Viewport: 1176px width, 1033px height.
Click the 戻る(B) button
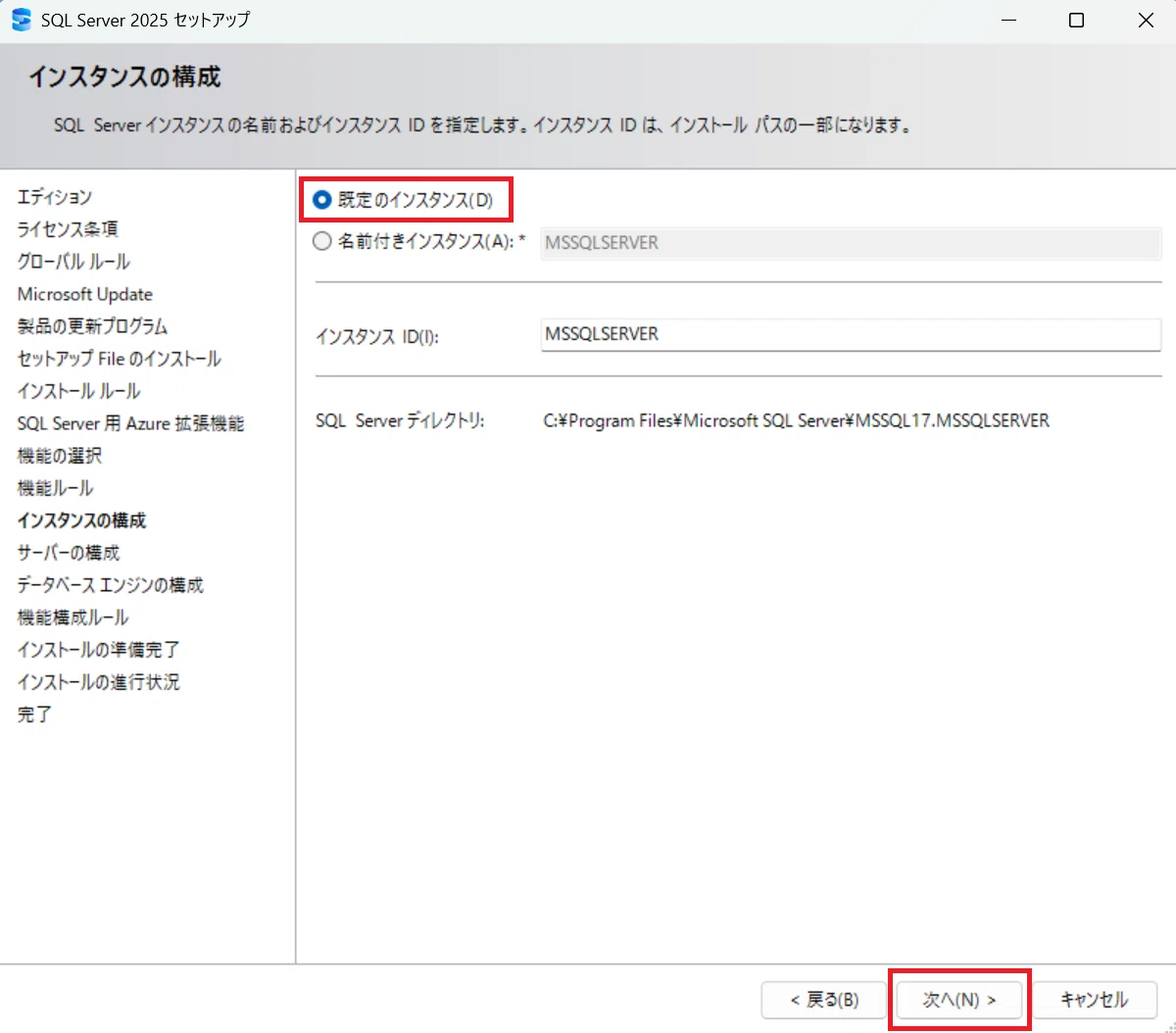click(x=824, y=1000)
